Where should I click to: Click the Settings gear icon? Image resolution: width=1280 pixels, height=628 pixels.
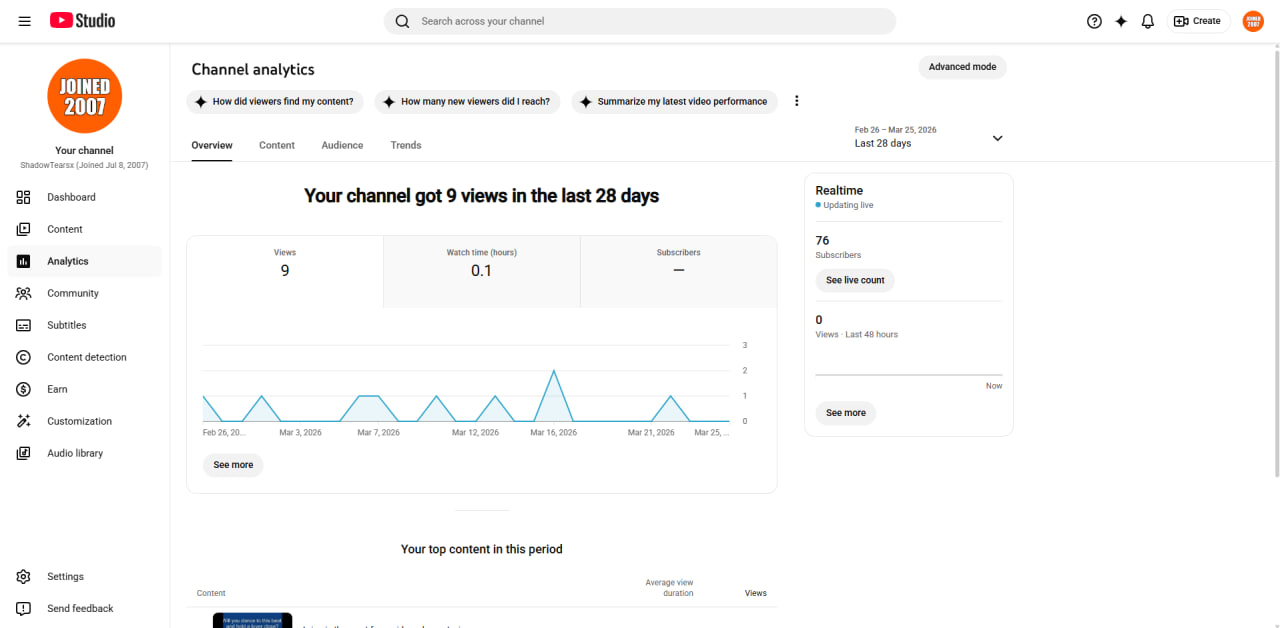[24, 576]
